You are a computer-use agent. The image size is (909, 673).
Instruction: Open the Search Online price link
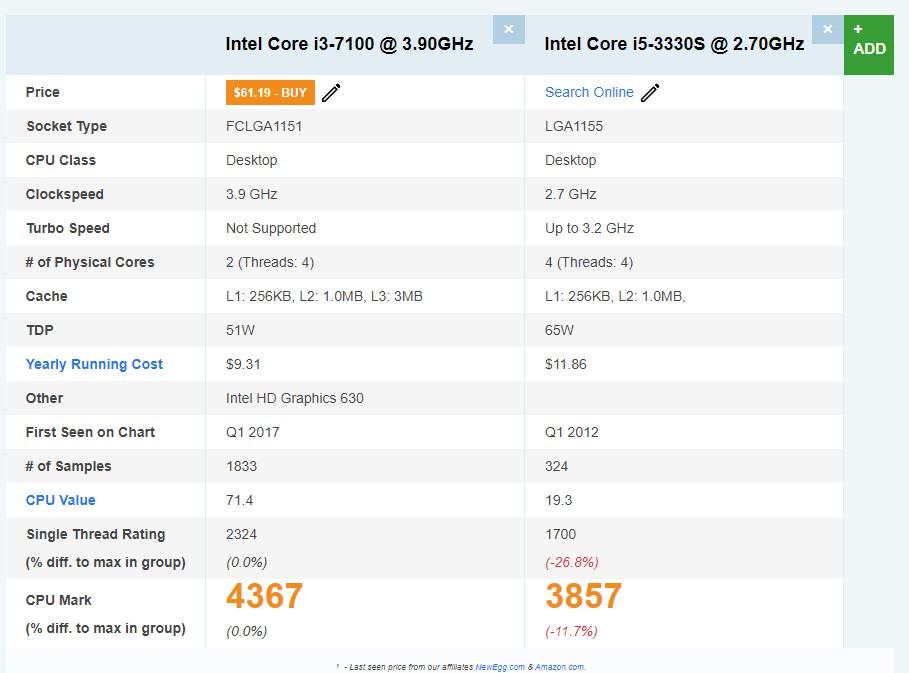click(x=589, y=92)
